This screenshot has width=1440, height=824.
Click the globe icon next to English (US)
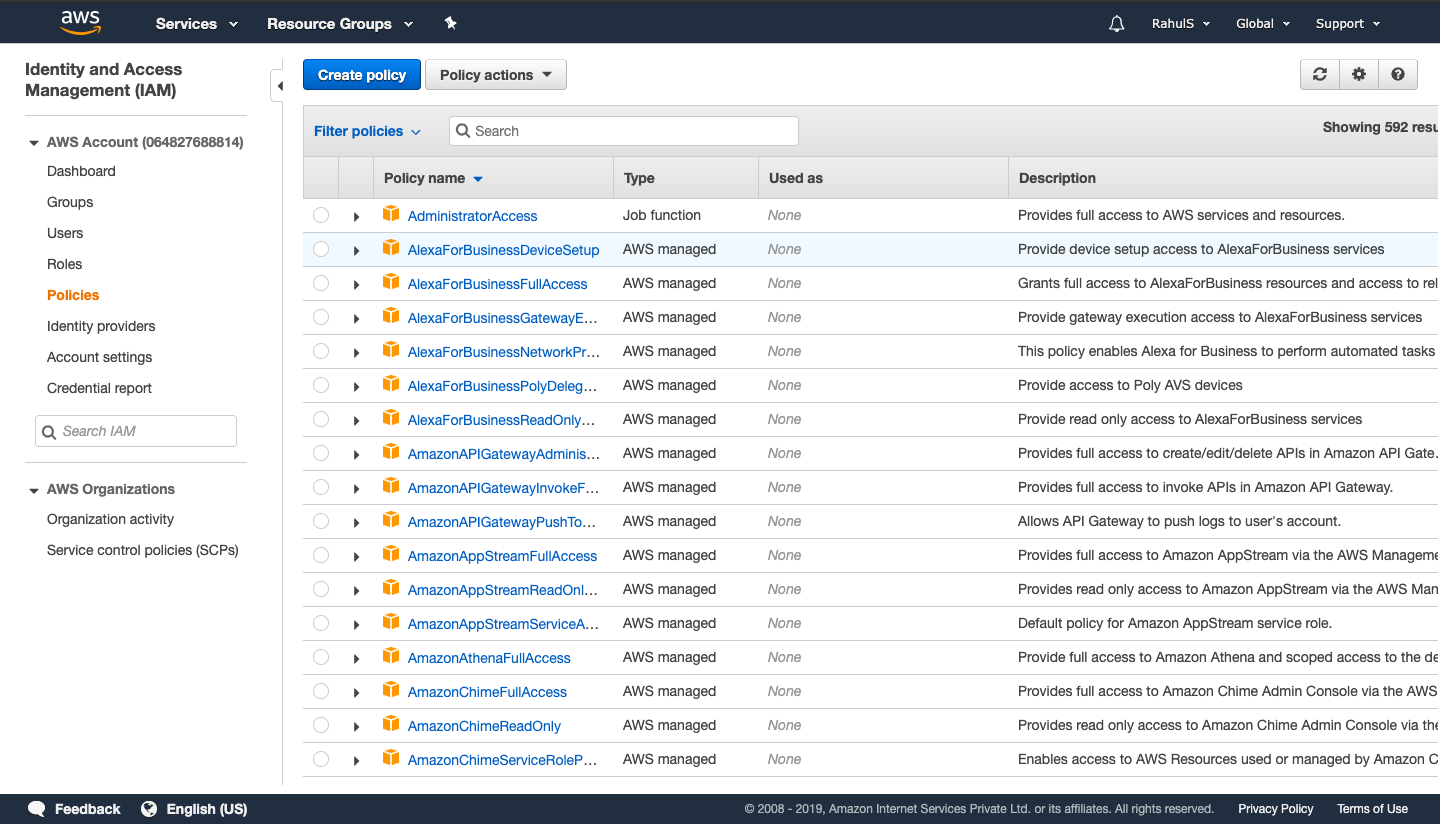tap(149, 808)
